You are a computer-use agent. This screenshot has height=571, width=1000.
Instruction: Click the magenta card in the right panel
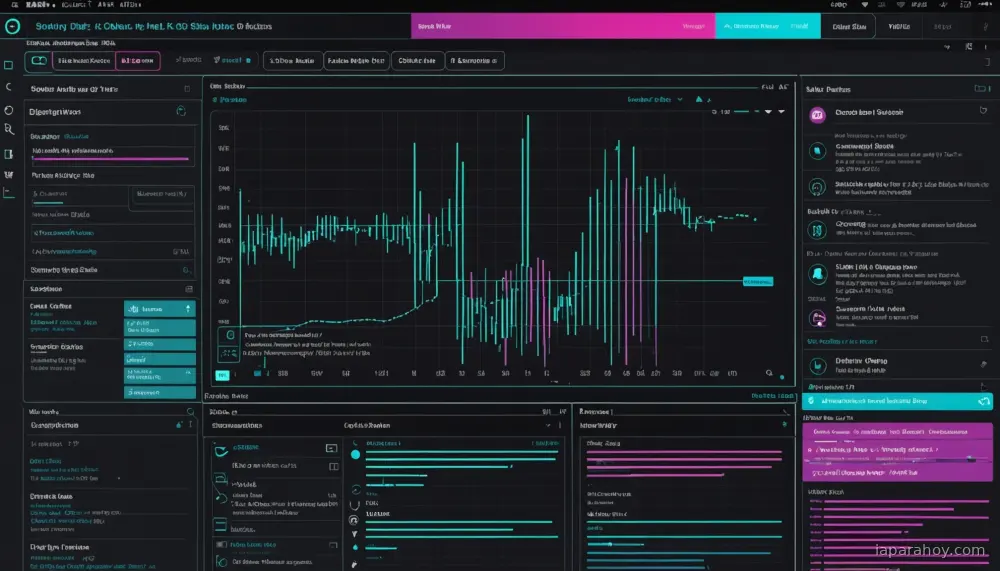pos(897,452)
